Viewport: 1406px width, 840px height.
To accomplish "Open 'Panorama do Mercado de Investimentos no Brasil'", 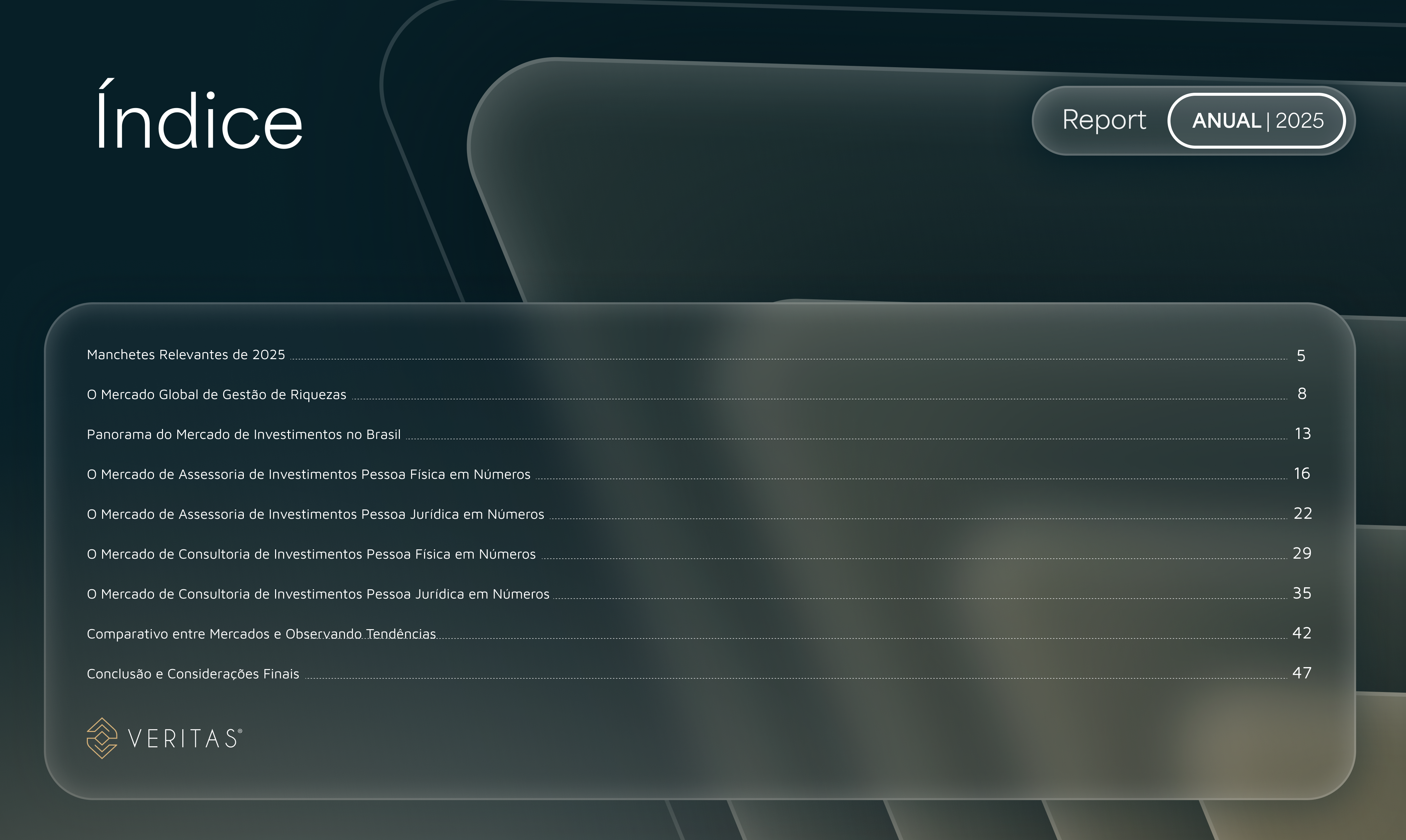I will coord(243,435).
